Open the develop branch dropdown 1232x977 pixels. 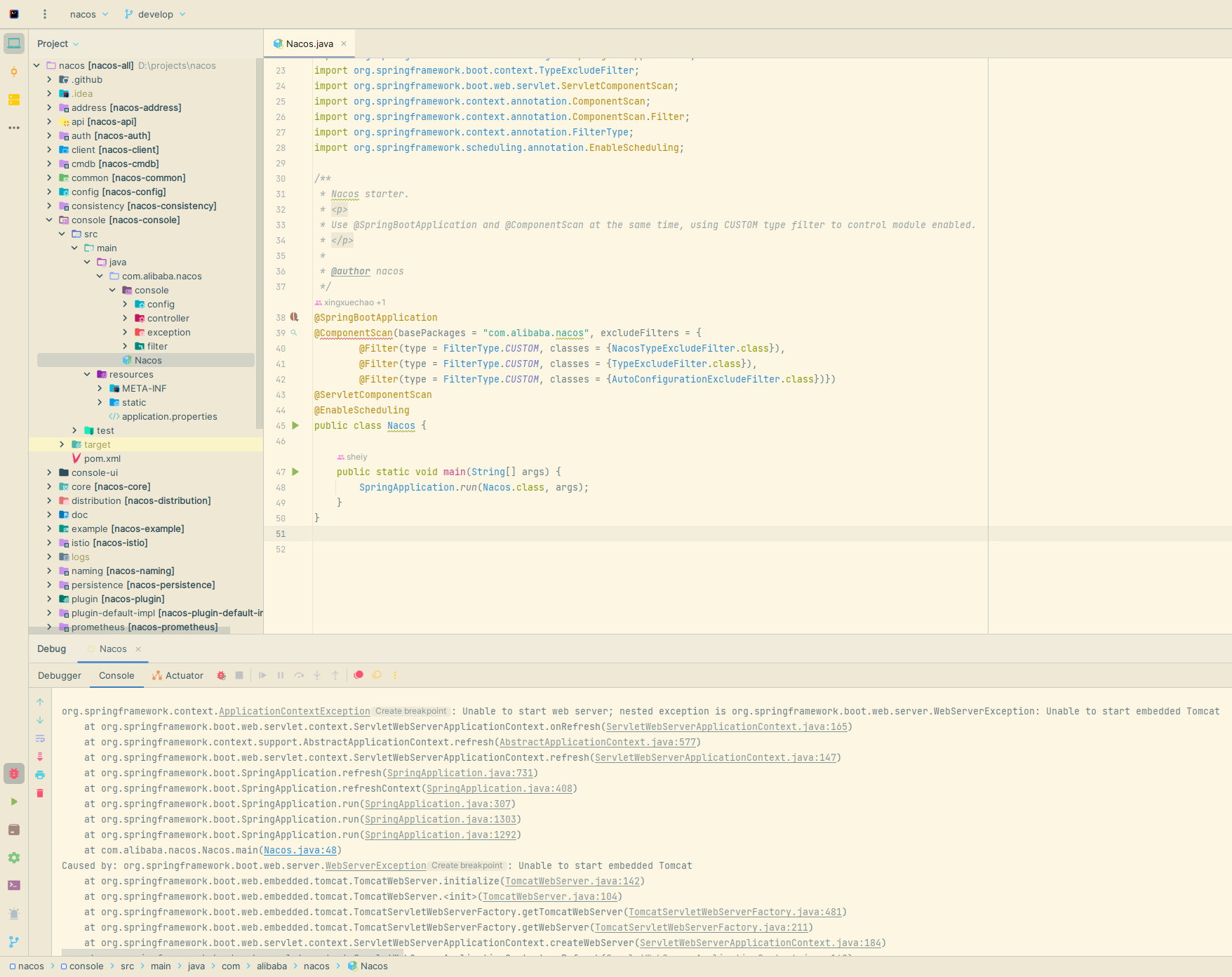coord(155,14)
